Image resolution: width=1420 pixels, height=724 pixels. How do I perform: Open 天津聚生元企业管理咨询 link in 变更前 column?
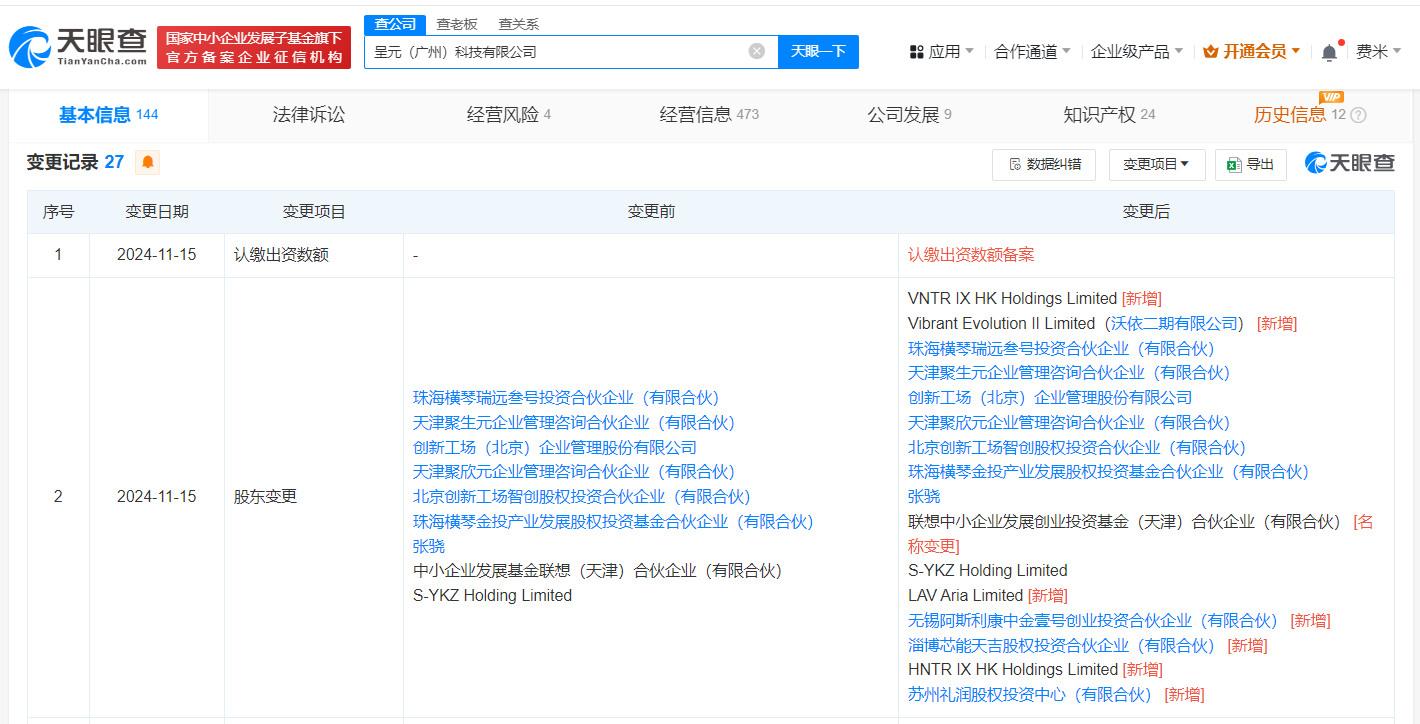pos(574,423)
